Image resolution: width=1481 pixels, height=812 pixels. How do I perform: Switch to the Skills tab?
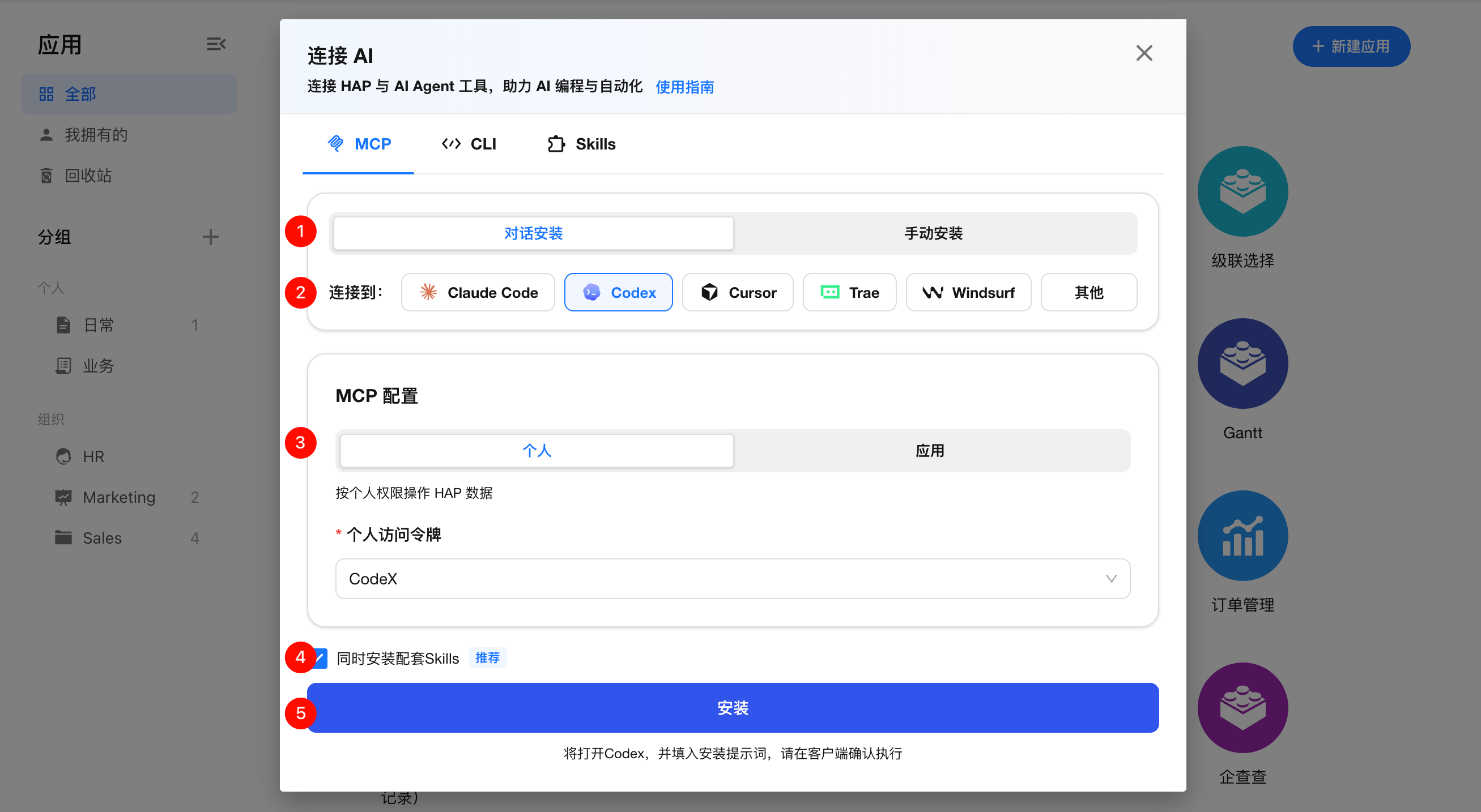pos(581,144)
